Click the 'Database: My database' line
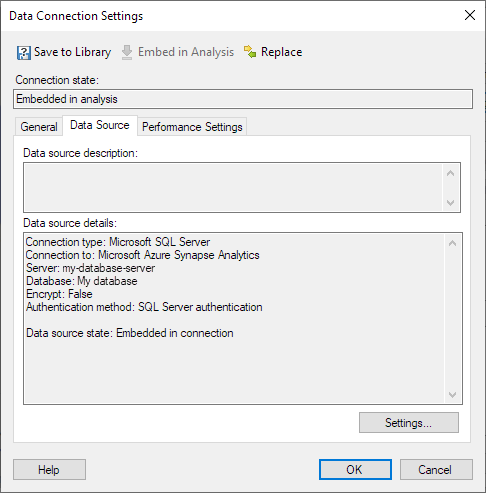This screenshot has width=486, height=493. pos(82,281)
